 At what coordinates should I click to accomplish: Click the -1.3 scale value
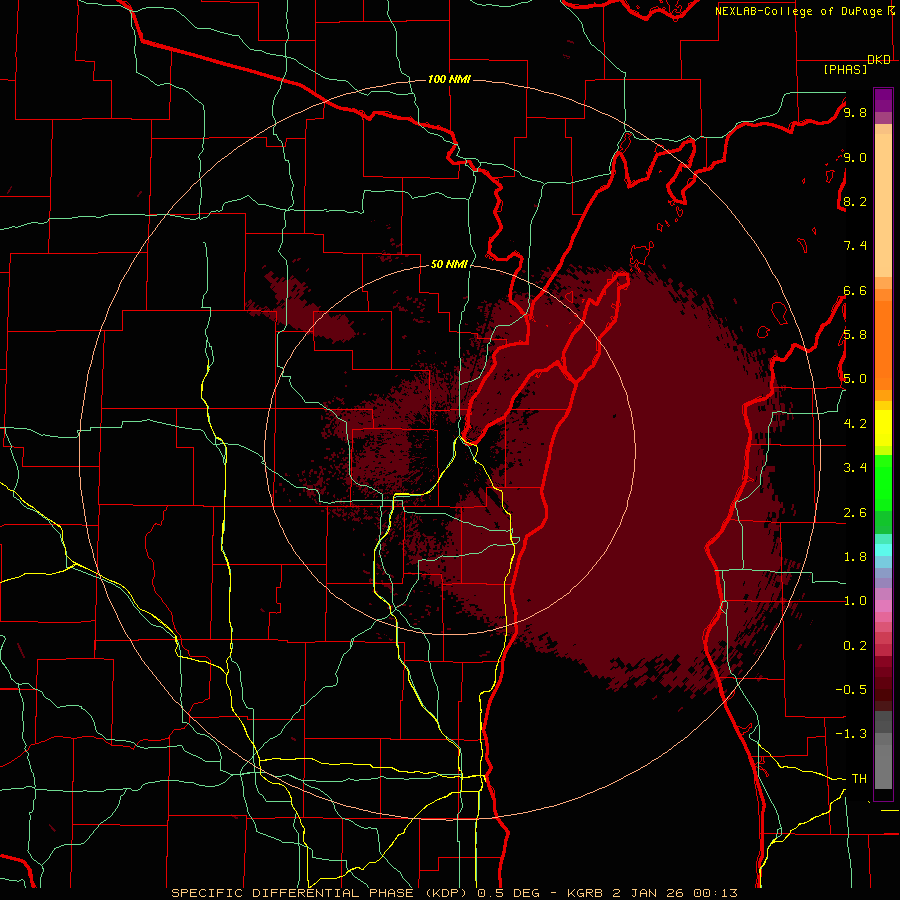[851, 734]
